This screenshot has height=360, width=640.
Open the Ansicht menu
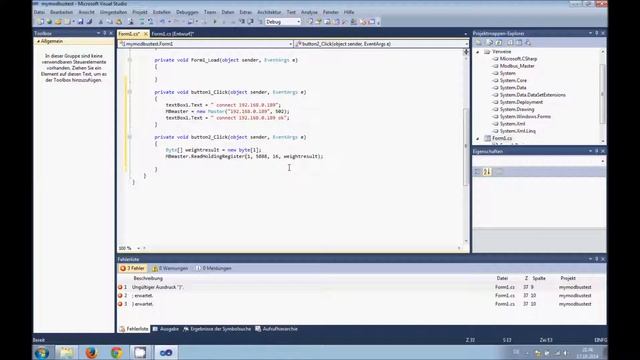[x=86, y=12]
